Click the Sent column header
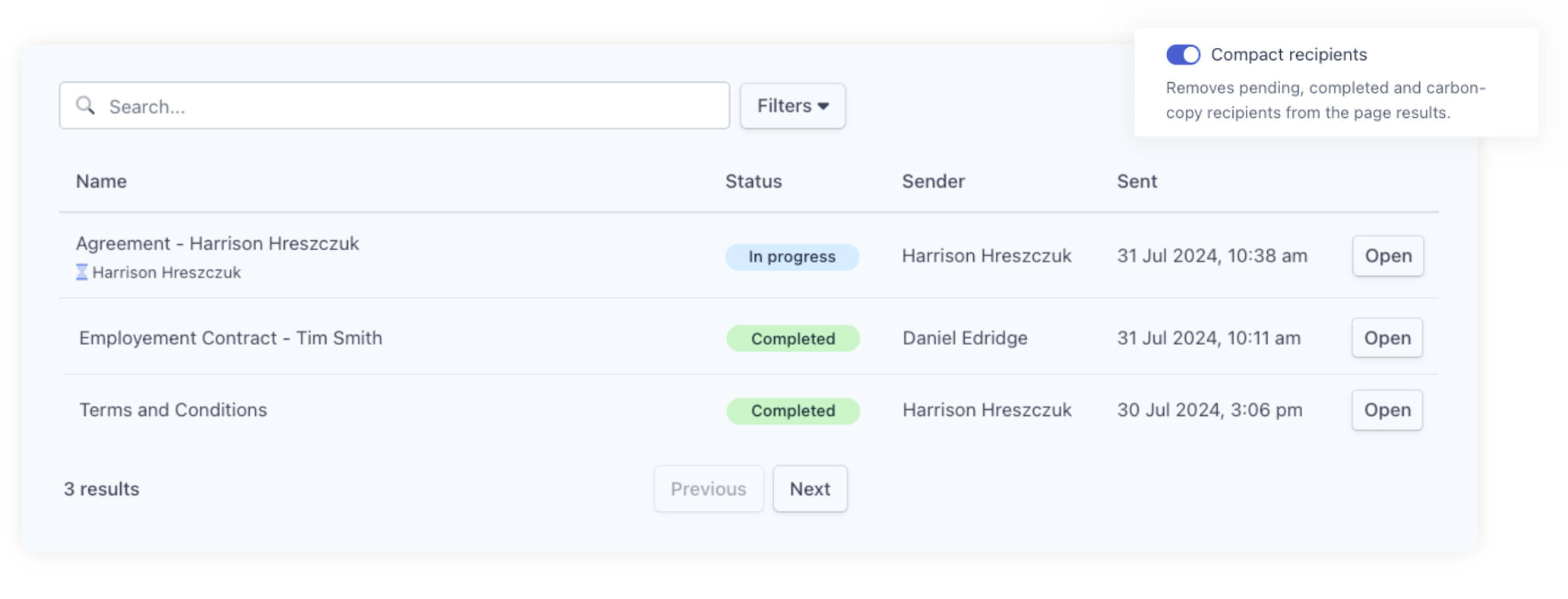Screen dimensions: 1568x599 (x=1136, y=182)
